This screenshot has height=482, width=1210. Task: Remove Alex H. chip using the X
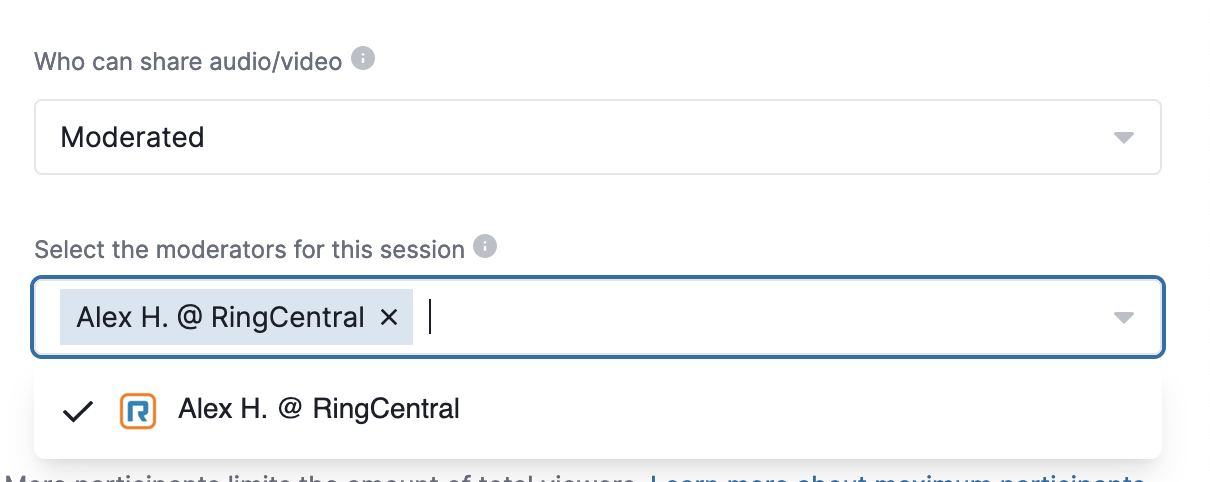[x=389, y=318]
